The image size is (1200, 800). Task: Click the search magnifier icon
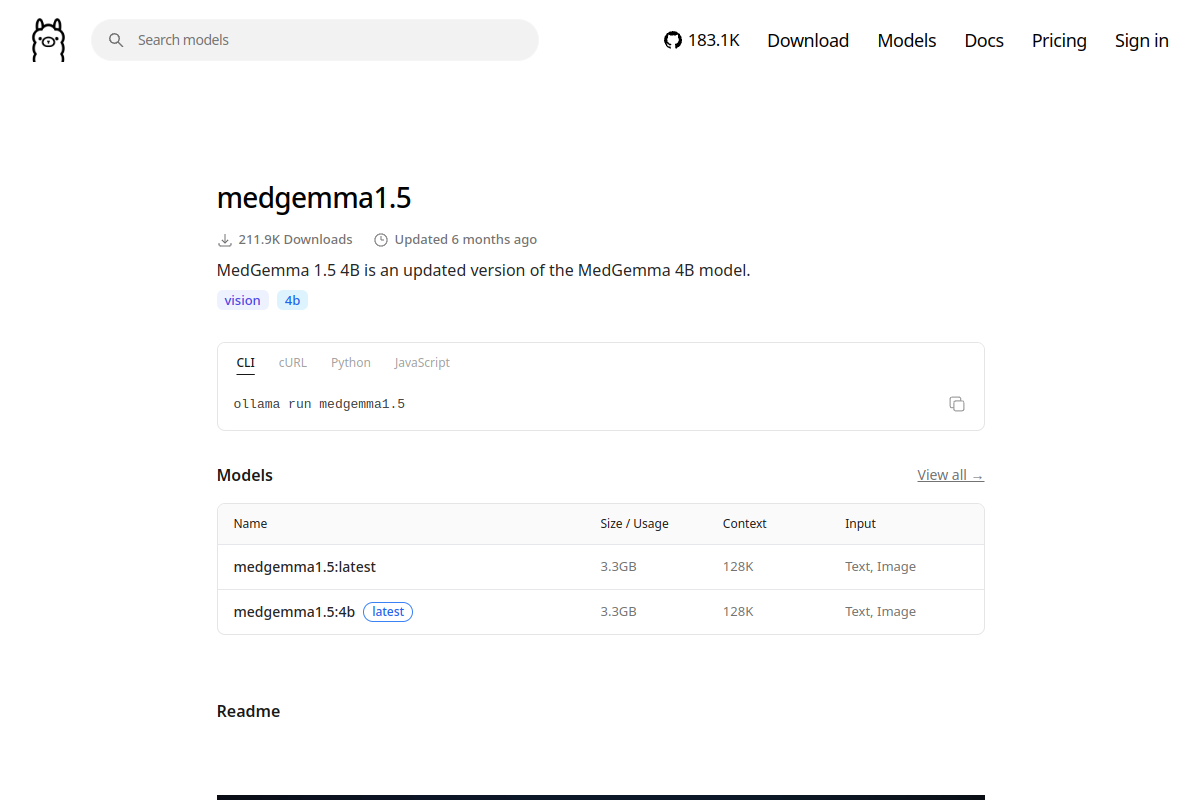[x=116, y=40]
